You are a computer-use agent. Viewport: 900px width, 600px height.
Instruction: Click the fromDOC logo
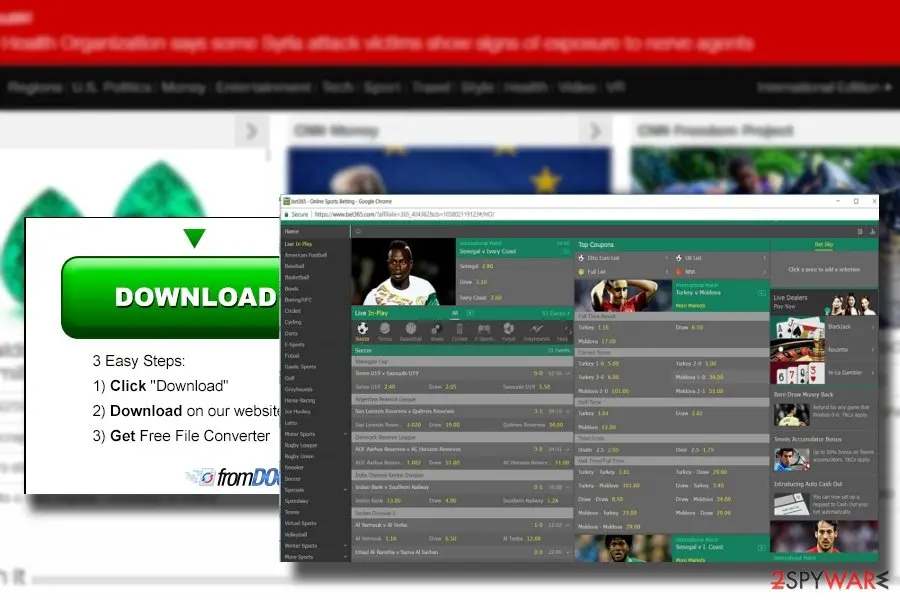(234, 477)
